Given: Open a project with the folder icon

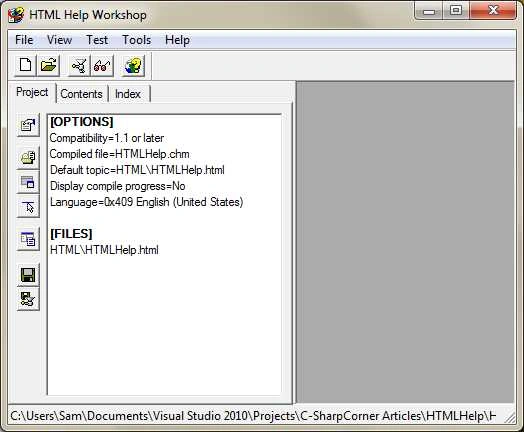Looking at the screenshot, I should [x=48, y=65].
